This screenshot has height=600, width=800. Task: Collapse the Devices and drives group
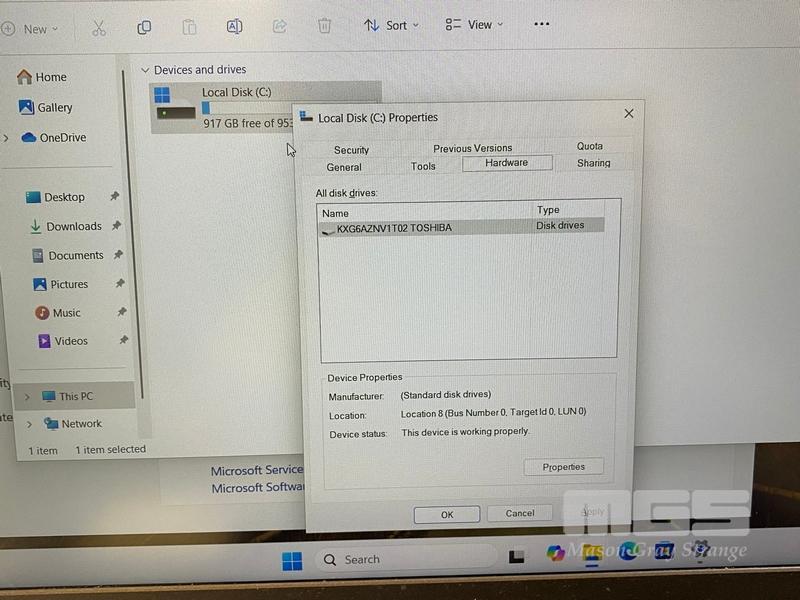pyautogui.click(x=145, y=70)
